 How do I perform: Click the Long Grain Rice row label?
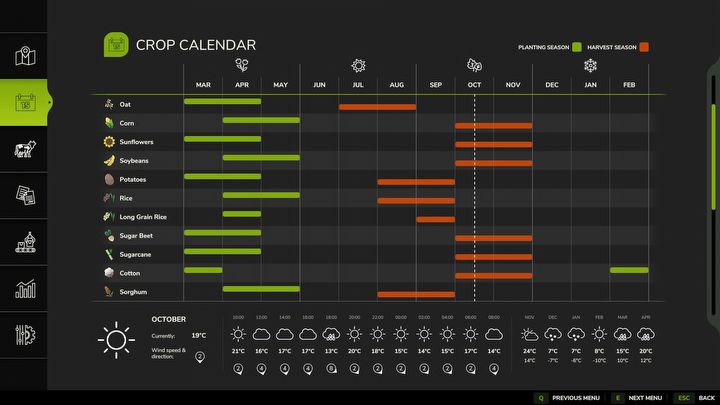coord(143,217)
